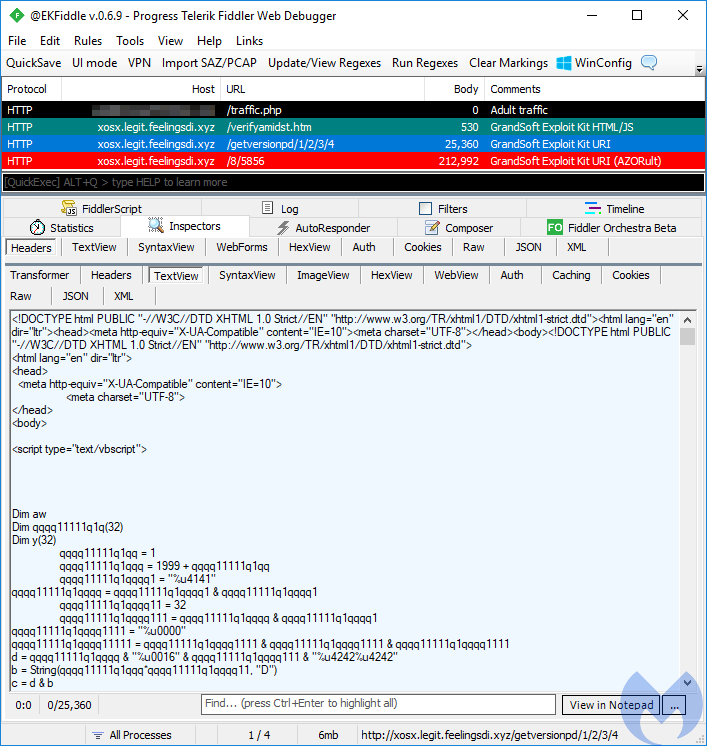Open the response Cookies tab

[630, 275]
